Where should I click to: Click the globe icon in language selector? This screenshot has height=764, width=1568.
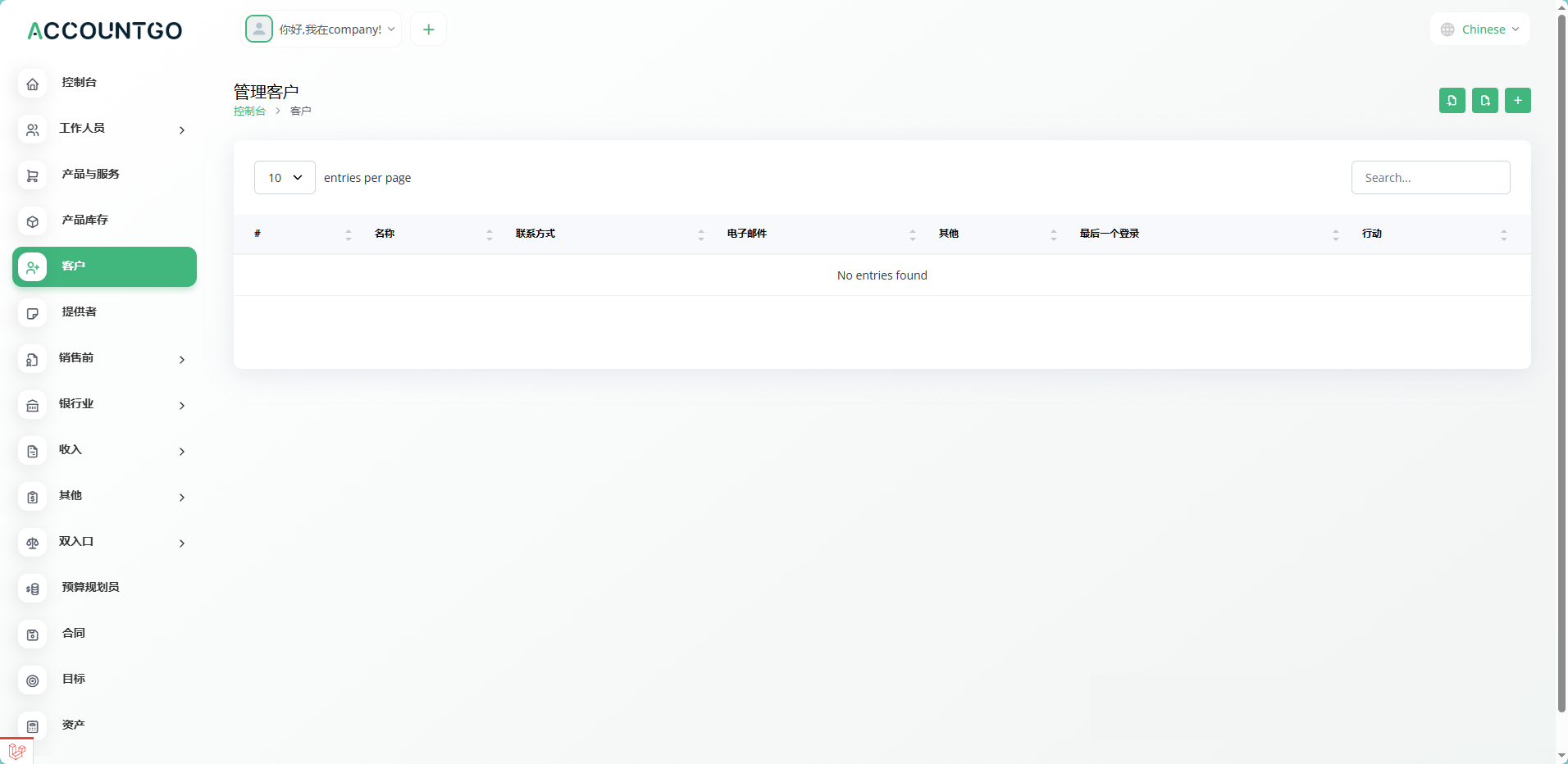[1447, 30]
